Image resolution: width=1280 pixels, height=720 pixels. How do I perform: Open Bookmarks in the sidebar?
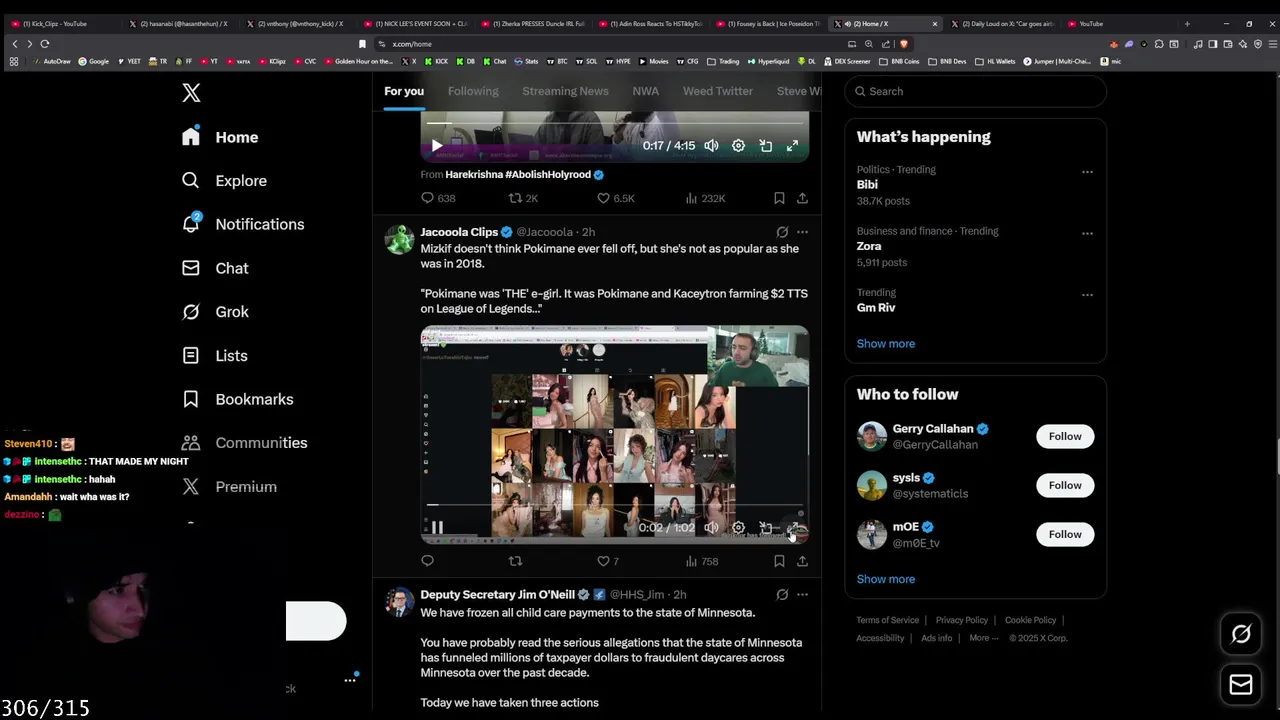tap(237, 399)
